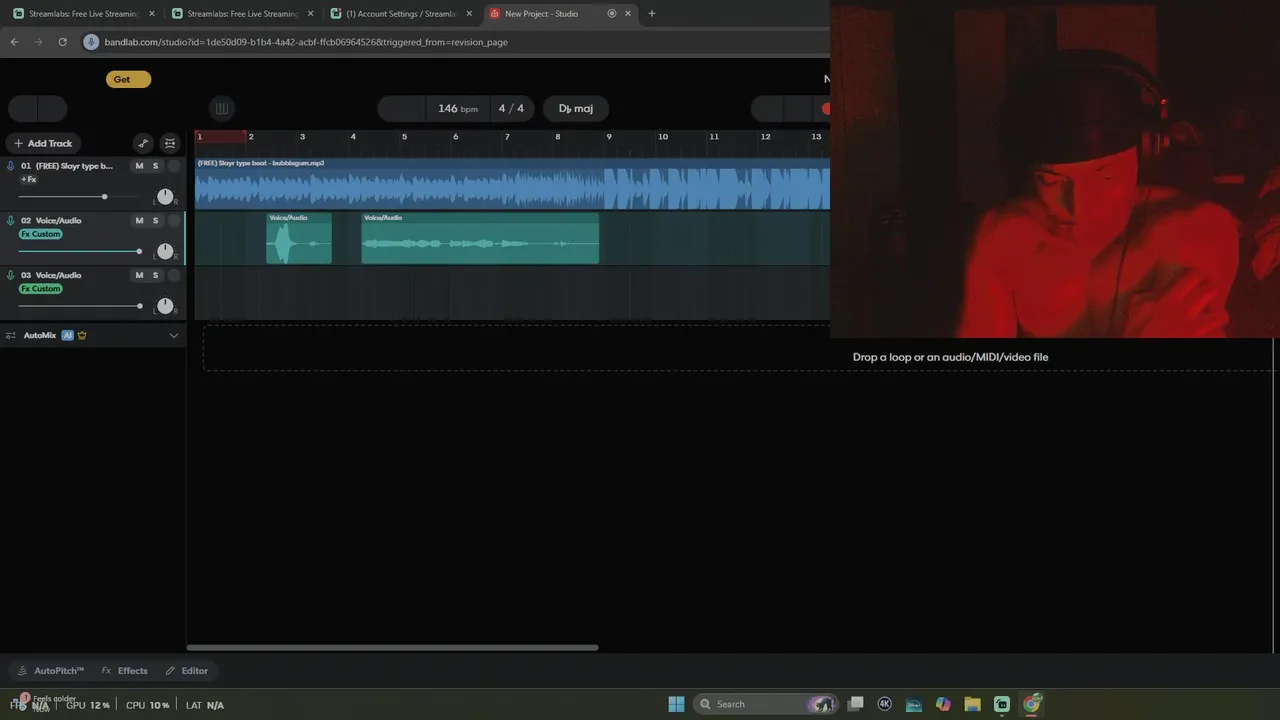This screenshot has height=720, width=1280.
Task: Click the red record button
Action: 826,109
